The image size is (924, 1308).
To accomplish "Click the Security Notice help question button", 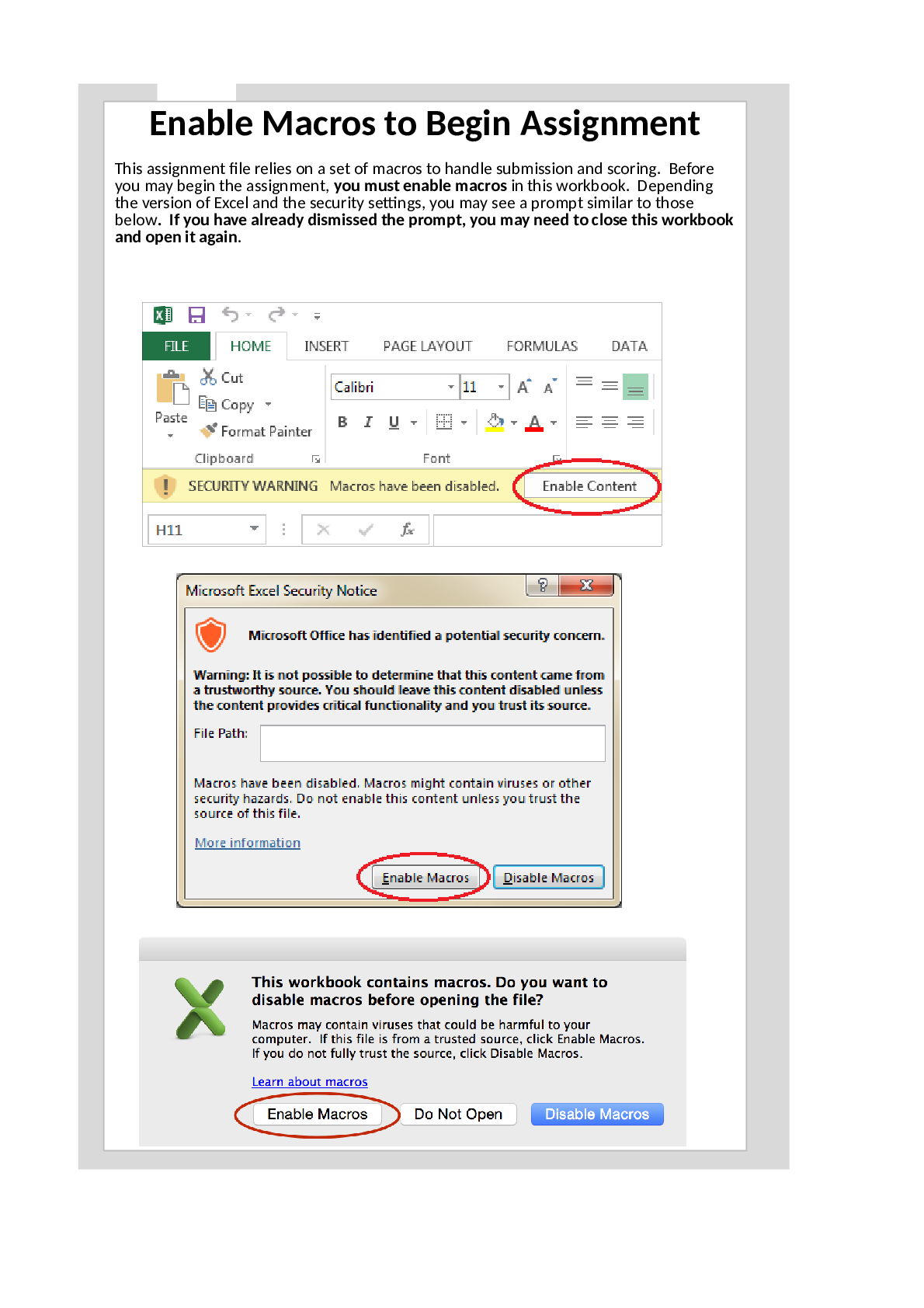I will pos(543,585).
